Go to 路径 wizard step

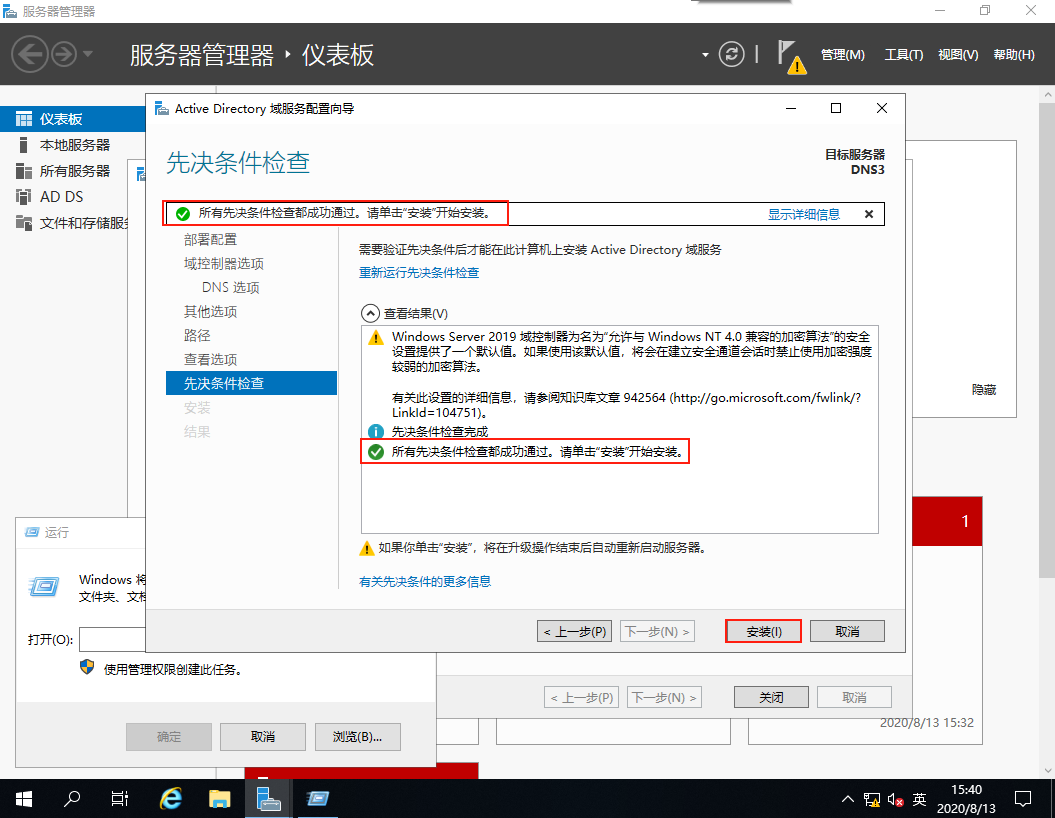(x=196, y=335)
